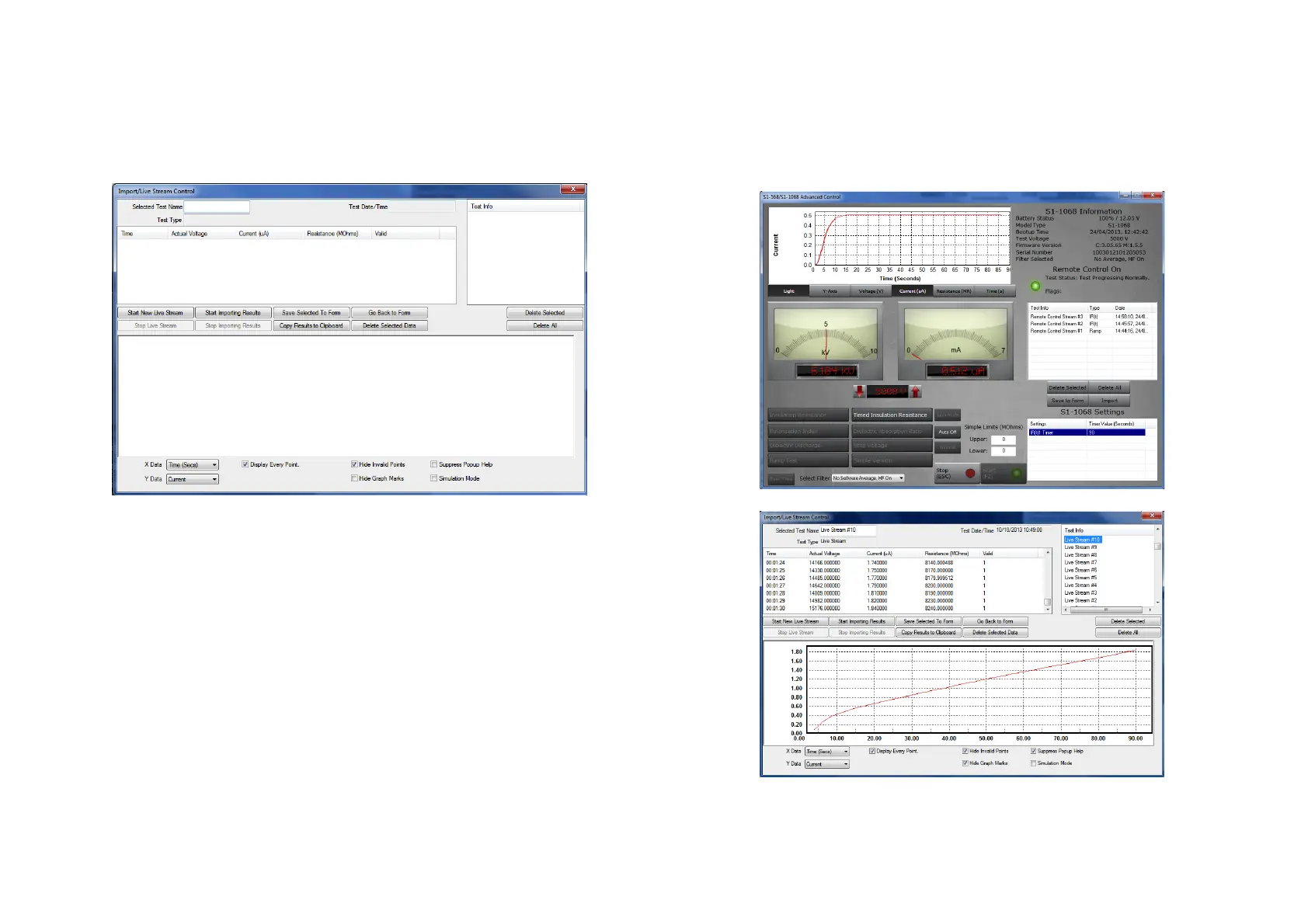Switch chart to Resistance tab
Image resolution: width=1308 pixels, height=924 pixels.
(954, 291)
